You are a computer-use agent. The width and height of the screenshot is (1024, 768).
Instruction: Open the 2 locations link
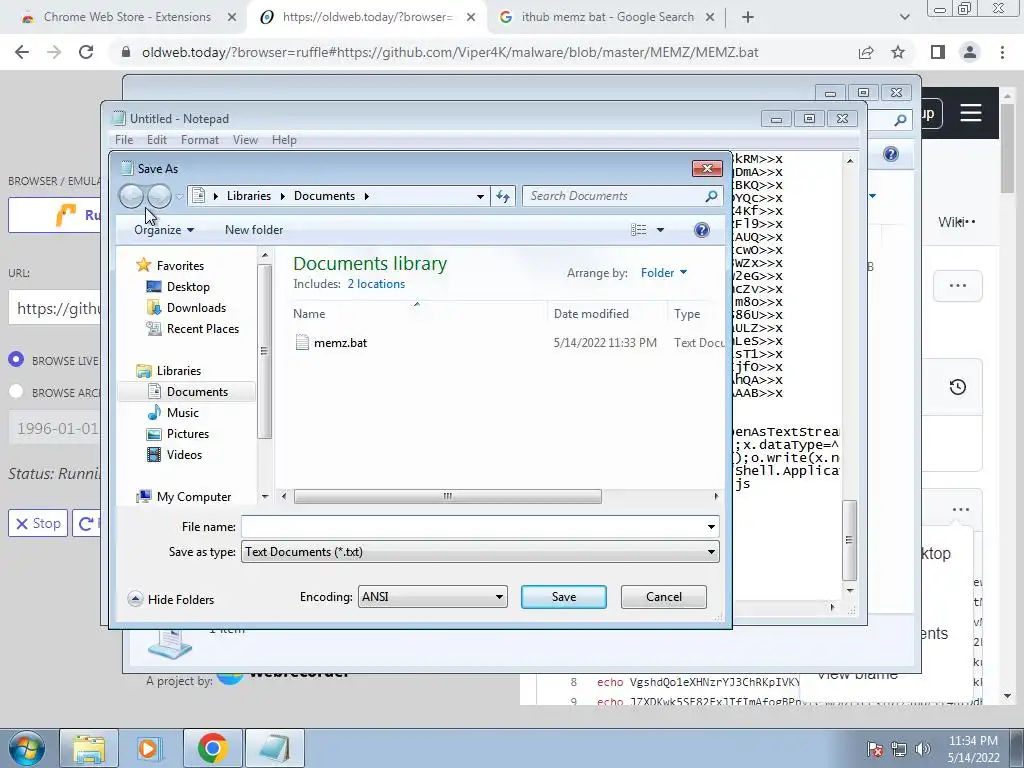(376, 284)
